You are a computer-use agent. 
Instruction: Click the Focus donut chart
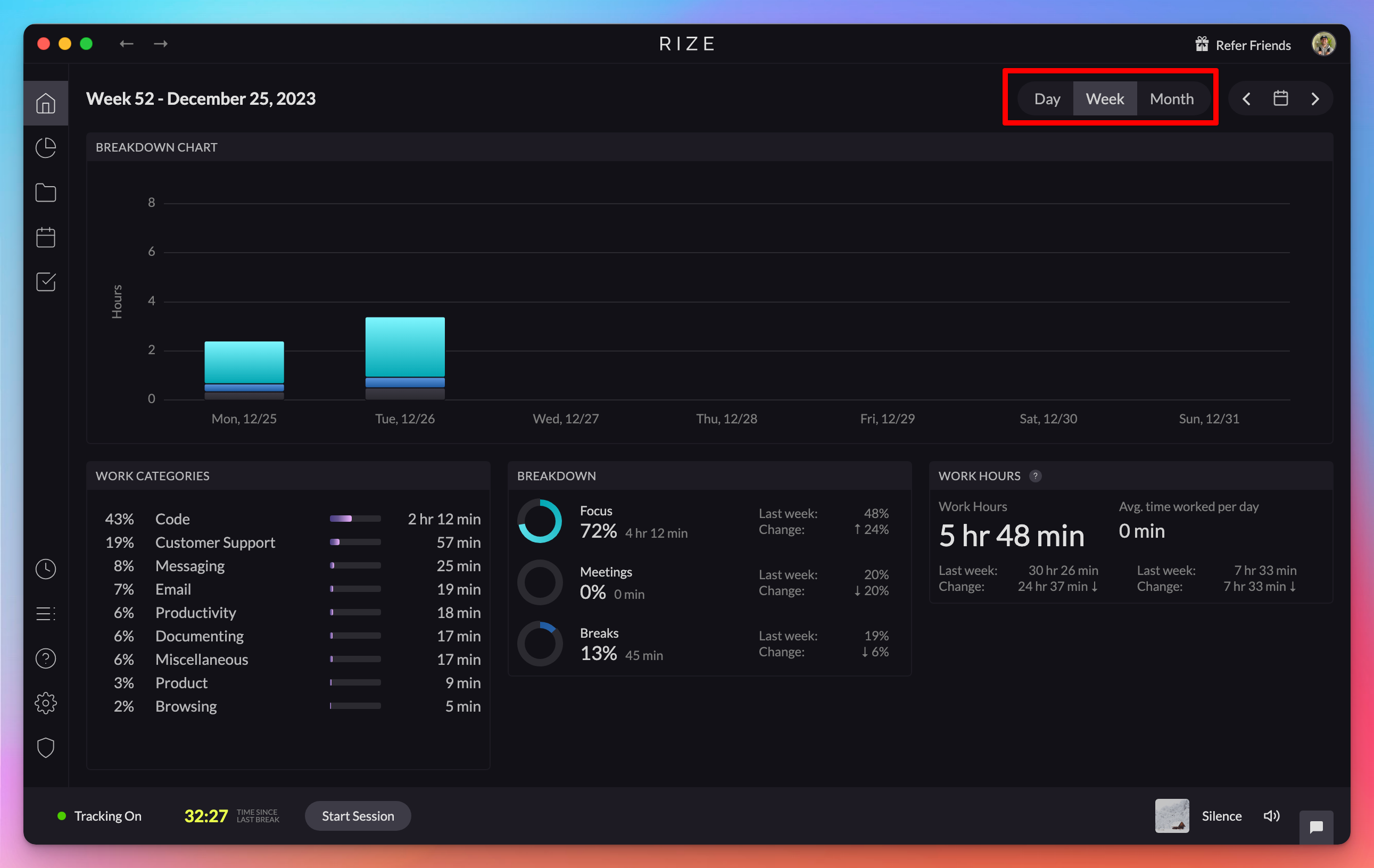pyautogui.click(x=540, y=521)
